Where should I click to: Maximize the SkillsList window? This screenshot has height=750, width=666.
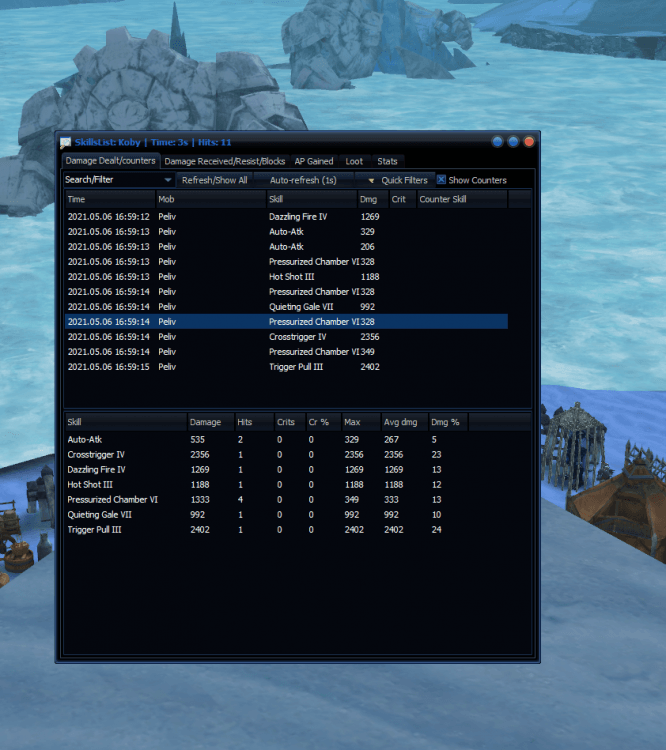(513, 142)
